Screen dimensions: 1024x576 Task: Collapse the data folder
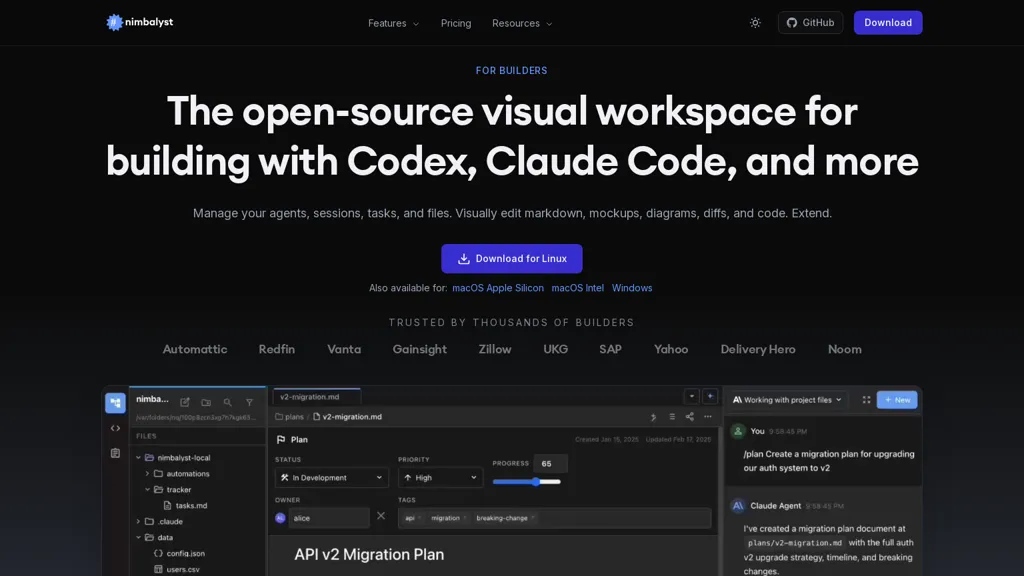click(138, 537)
